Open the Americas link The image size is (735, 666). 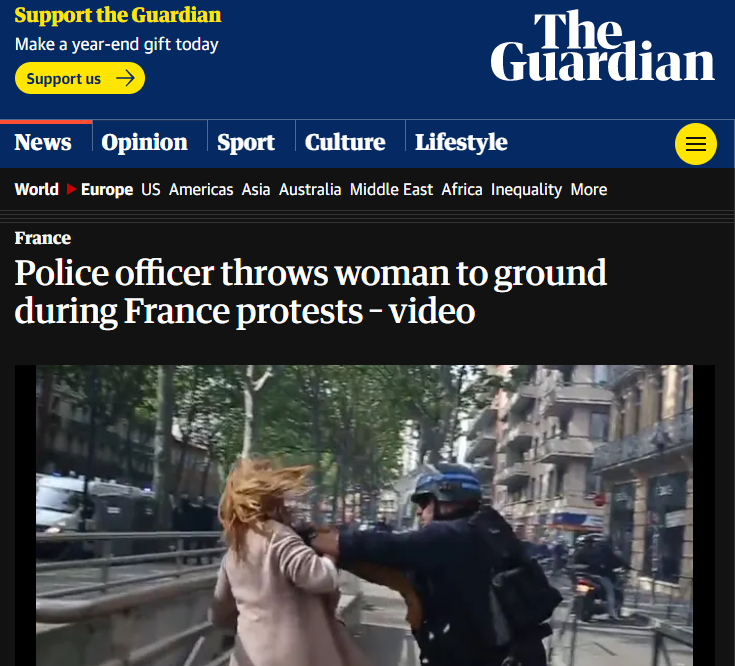click(201, 189)
